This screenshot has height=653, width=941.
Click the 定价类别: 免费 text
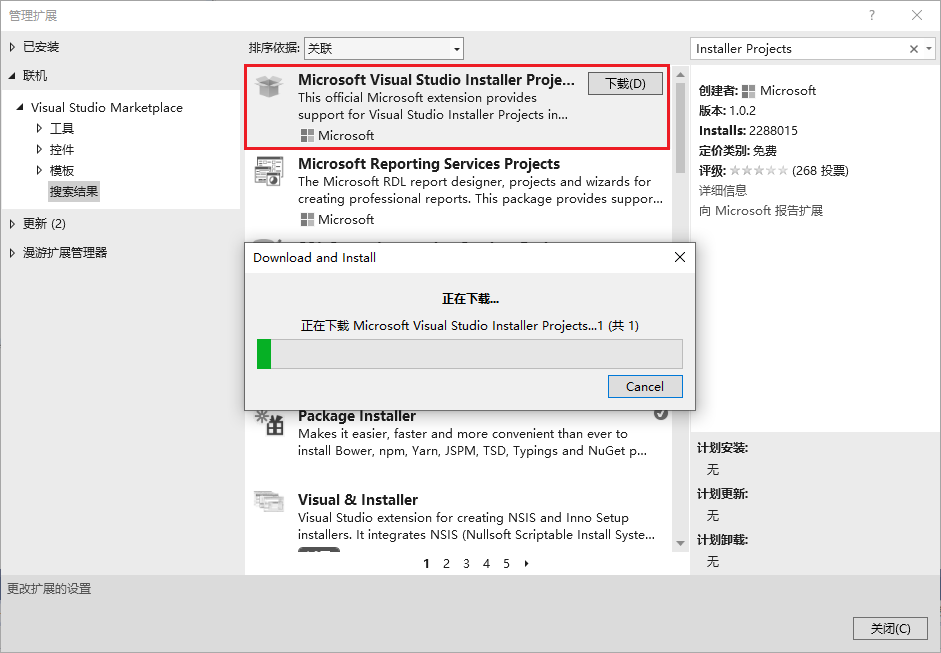pos(738,151)
